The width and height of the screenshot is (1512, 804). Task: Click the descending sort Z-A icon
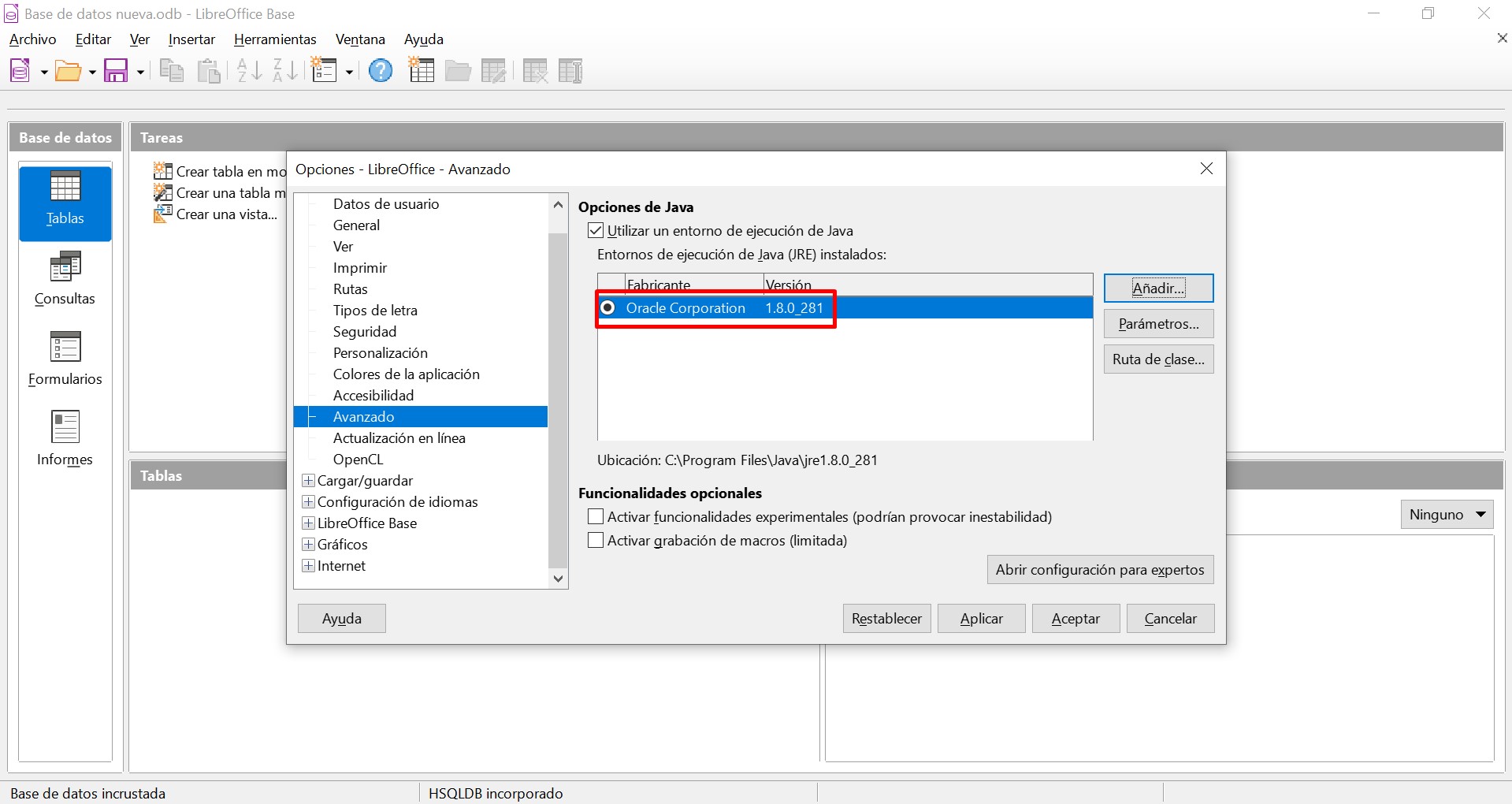pos(284,70)
